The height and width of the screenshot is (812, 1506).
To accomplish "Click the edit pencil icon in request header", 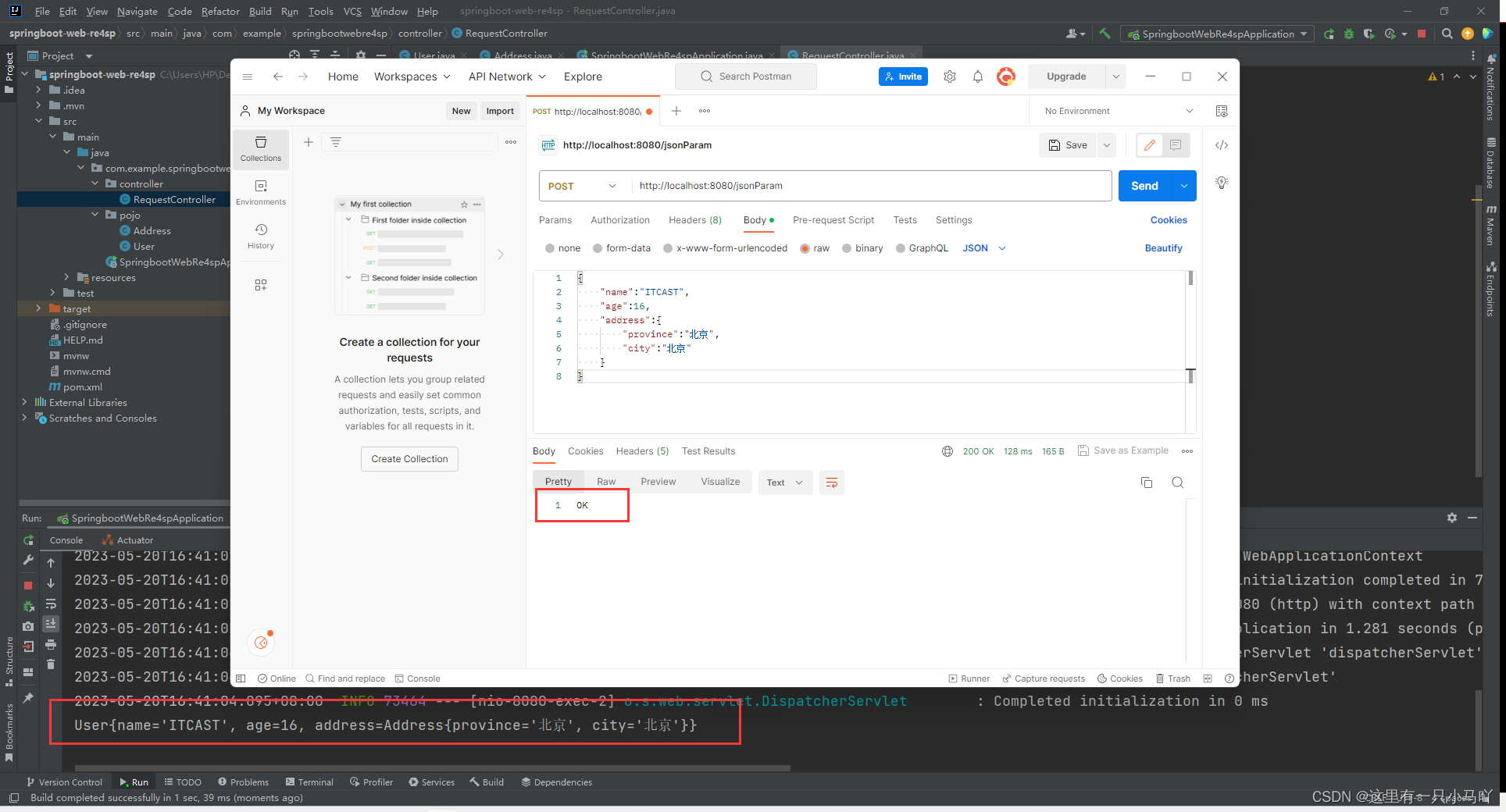I will coord(1150,145).
